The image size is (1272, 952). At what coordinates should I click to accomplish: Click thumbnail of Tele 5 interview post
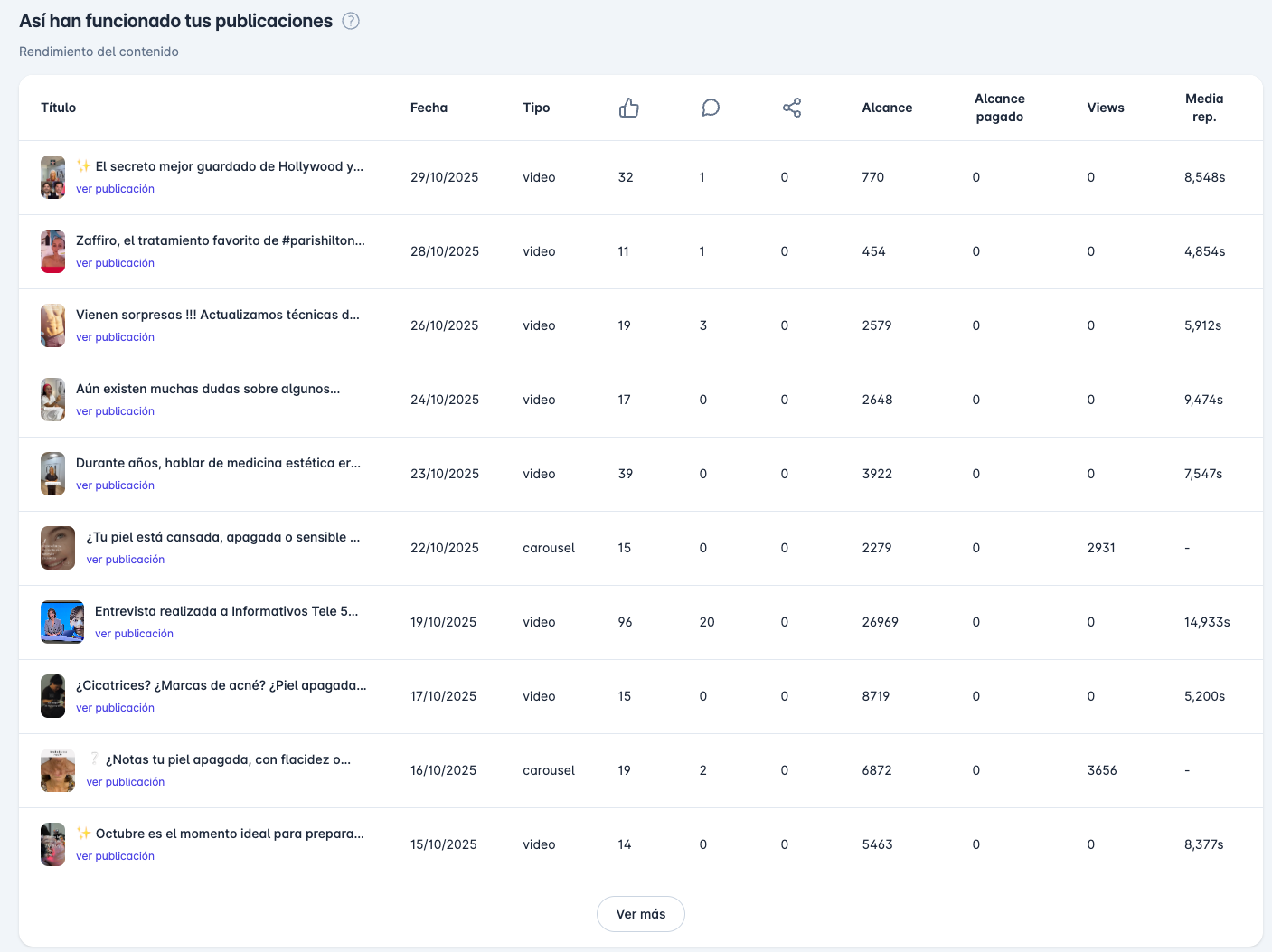(62, 622)
